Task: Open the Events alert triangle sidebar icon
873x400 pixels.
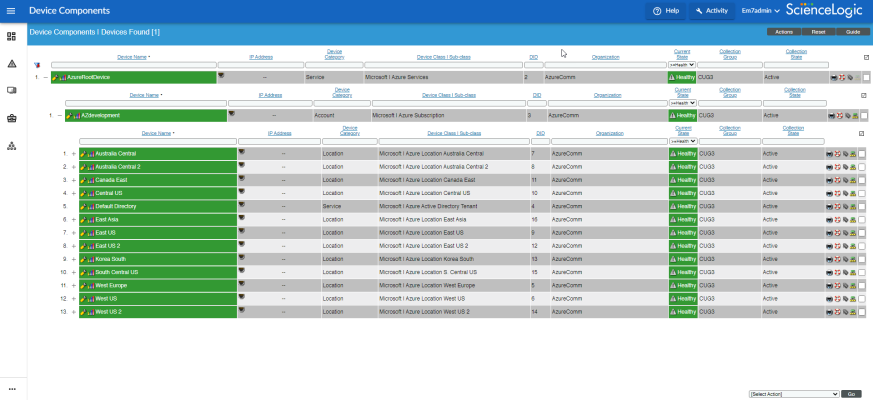Action: [x=11, y=64]
